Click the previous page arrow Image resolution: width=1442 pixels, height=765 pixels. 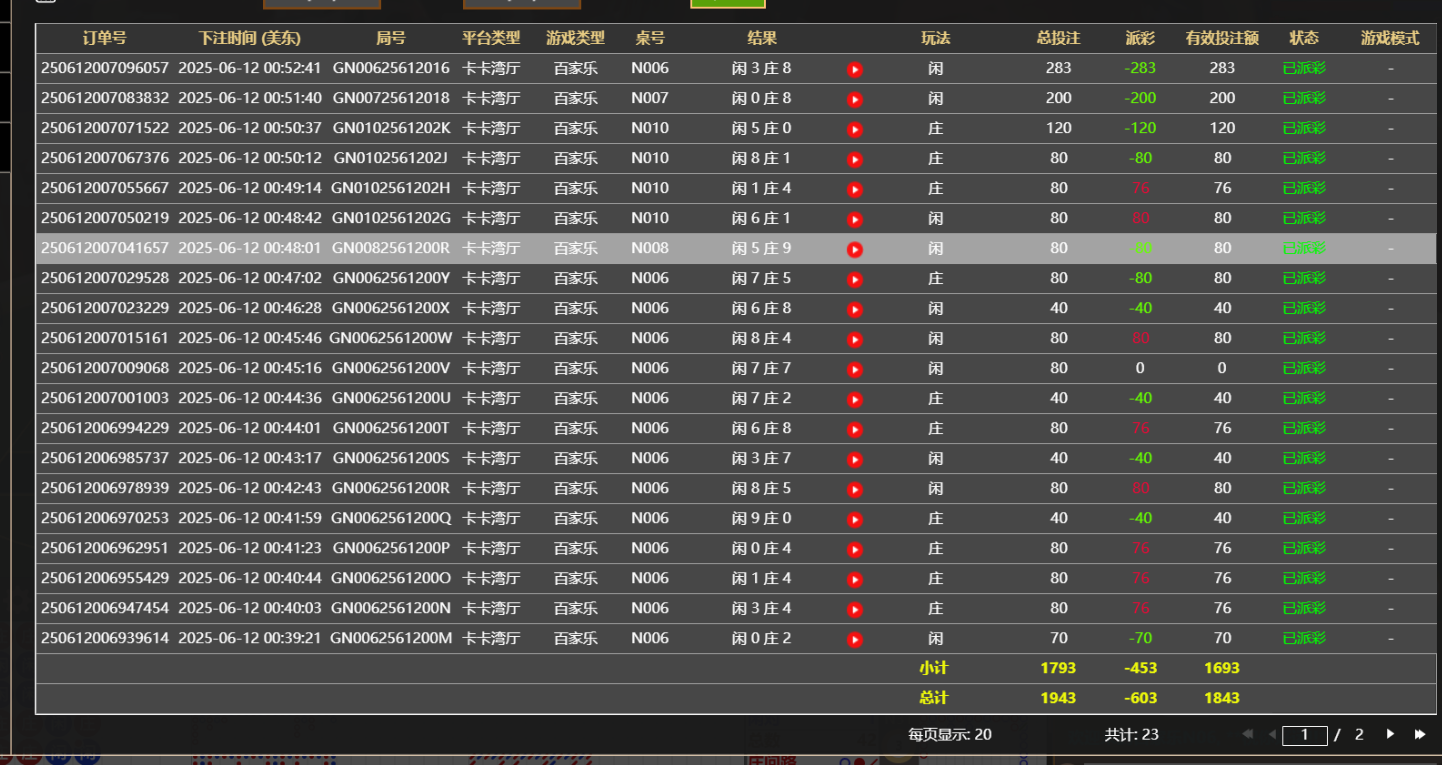[1268, 734]
